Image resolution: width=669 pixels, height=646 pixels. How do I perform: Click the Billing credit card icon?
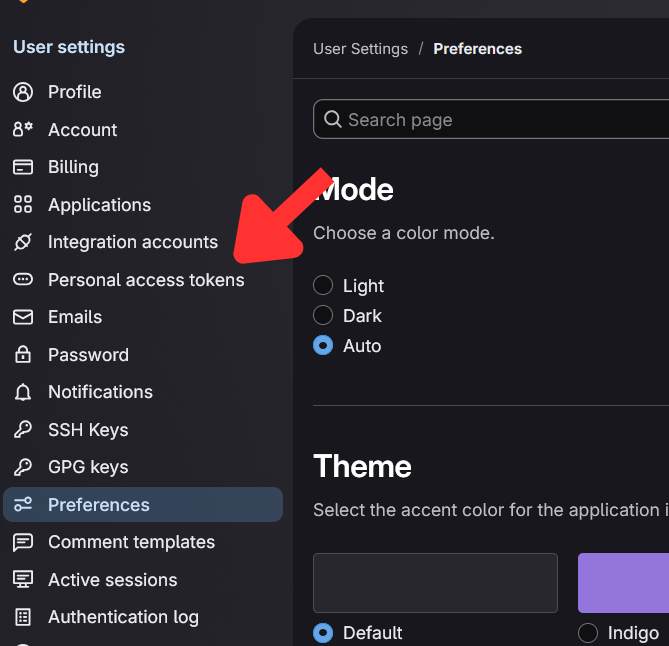tap(23, 167)
